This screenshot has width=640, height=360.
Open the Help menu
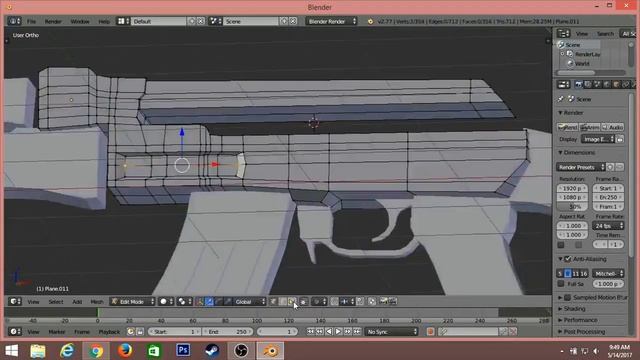[104, 21]
